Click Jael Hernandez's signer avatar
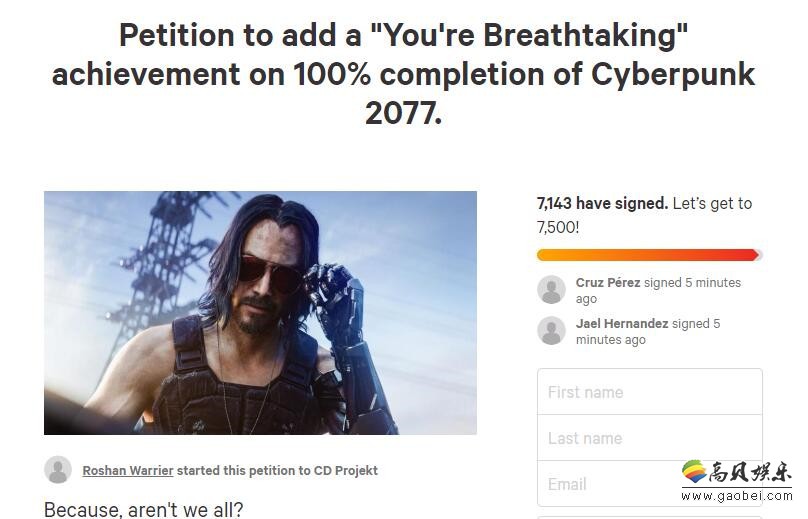Viewport: 808px width, 519px height. pos(551,331)
